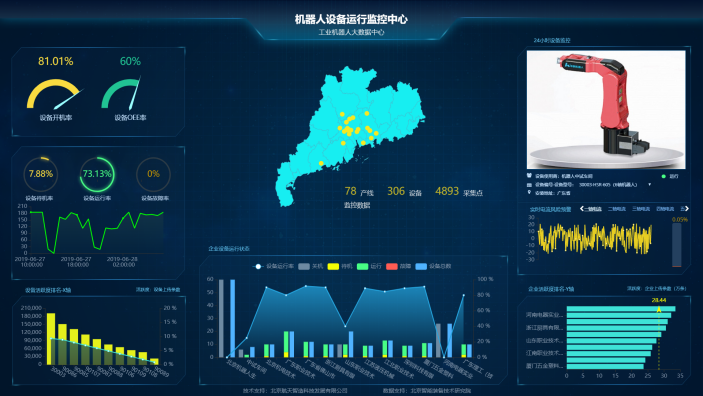Image resolution: width=703 pixels, height=396 pixels.
Task: Click the factory icon beside 设备使用商
Action: click(529, 176)
